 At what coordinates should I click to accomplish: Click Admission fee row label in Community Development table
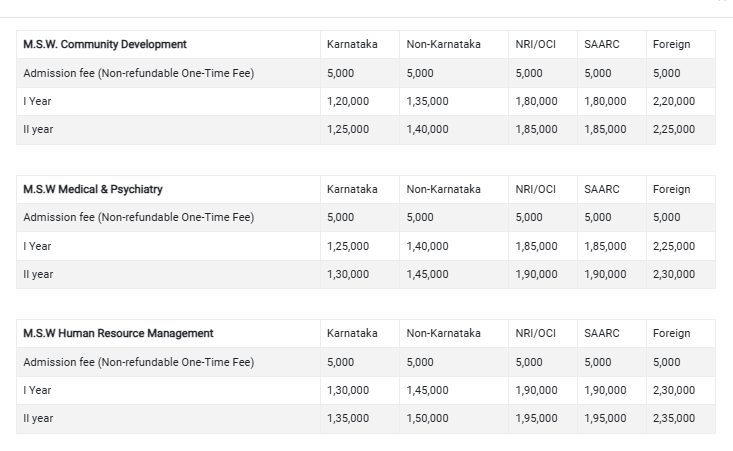(138, 73)
